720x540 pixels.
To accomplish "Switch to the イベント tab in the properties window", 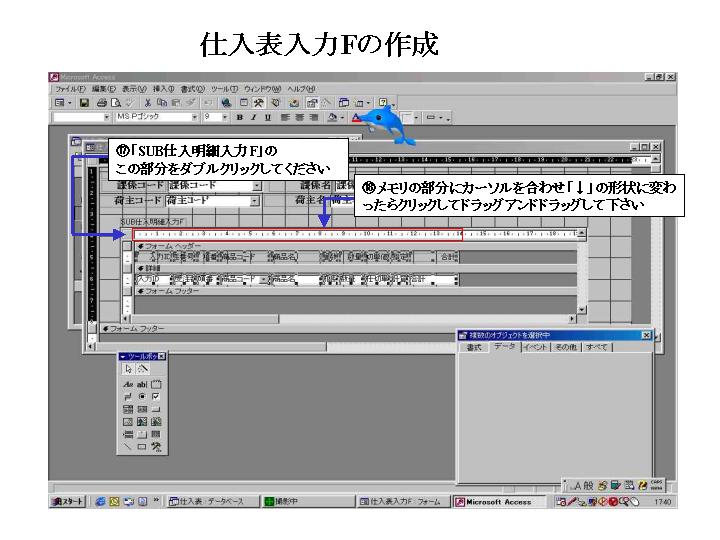I will tap(535, 347).
